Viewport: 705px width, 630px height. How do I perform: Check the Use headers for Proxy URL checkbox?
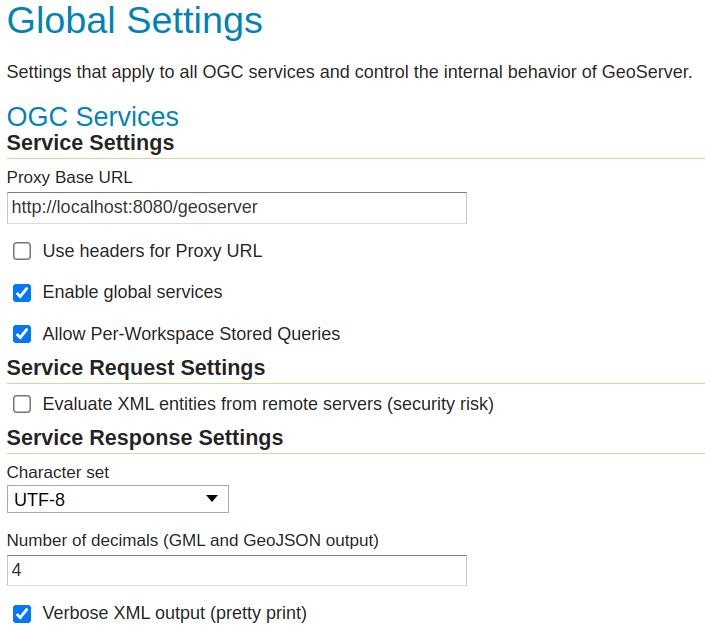[22, 251]
